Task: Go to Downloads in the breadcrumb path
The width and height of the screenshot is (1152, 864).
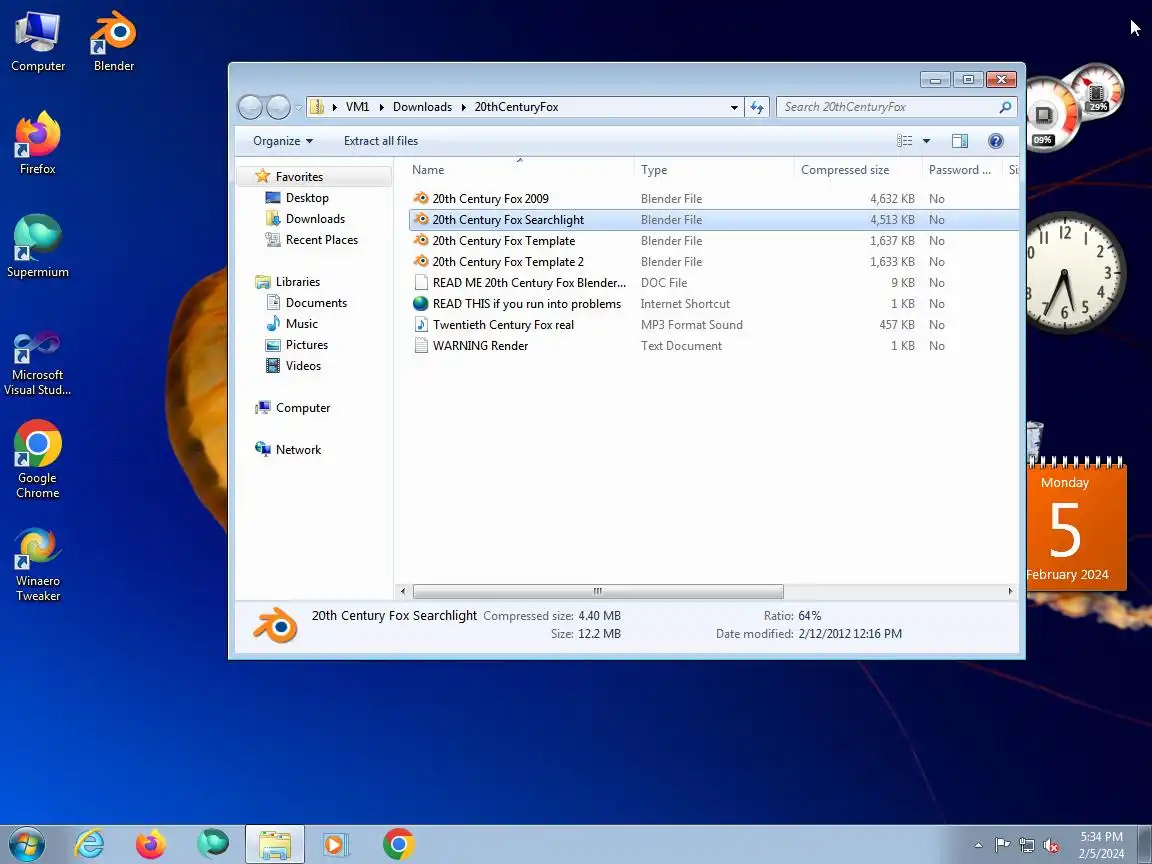Action: pyautogui.click(x=422, y=107)
